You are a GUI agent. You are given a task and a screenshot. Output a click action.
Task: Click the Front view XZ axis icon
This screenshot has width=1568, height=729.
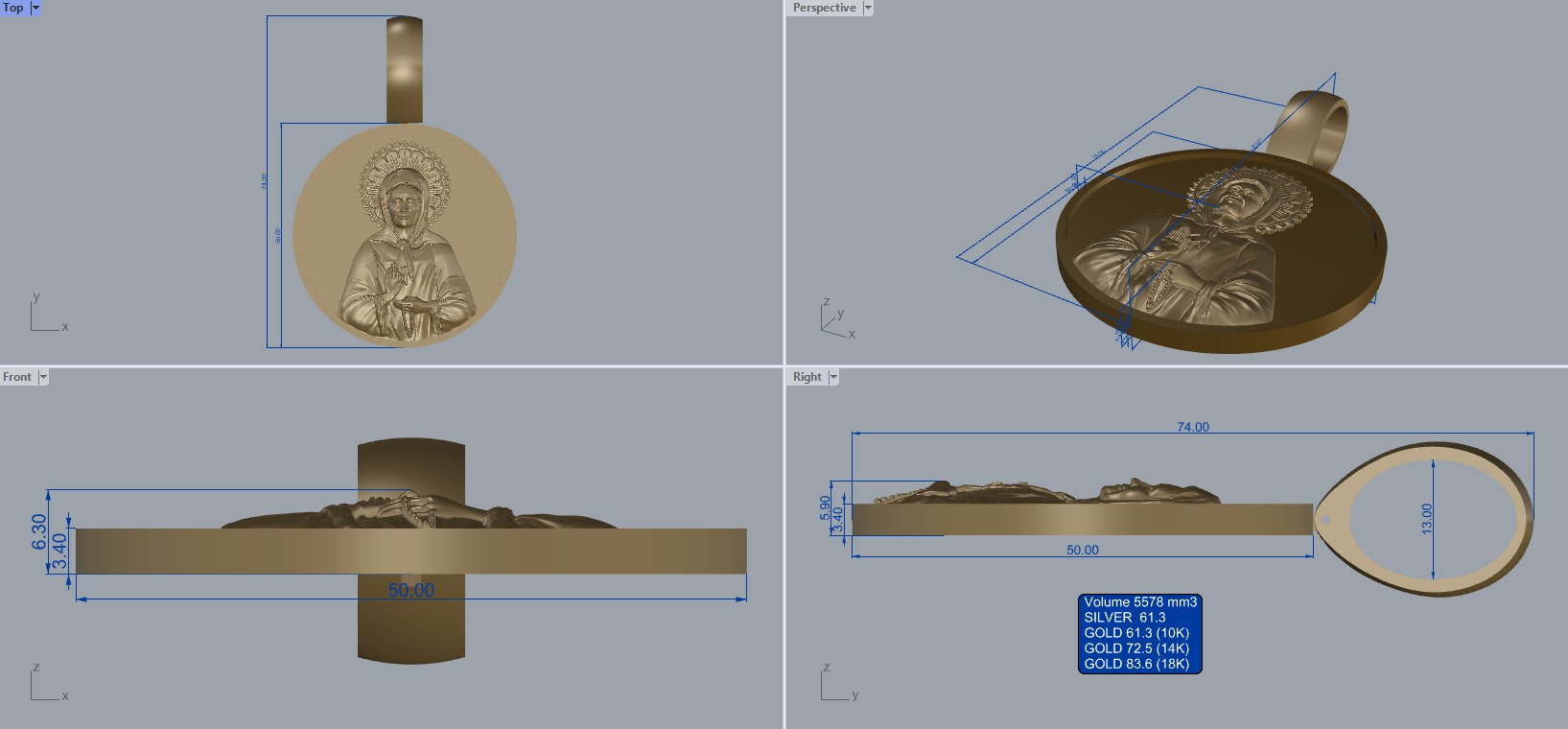coord(48,682)
